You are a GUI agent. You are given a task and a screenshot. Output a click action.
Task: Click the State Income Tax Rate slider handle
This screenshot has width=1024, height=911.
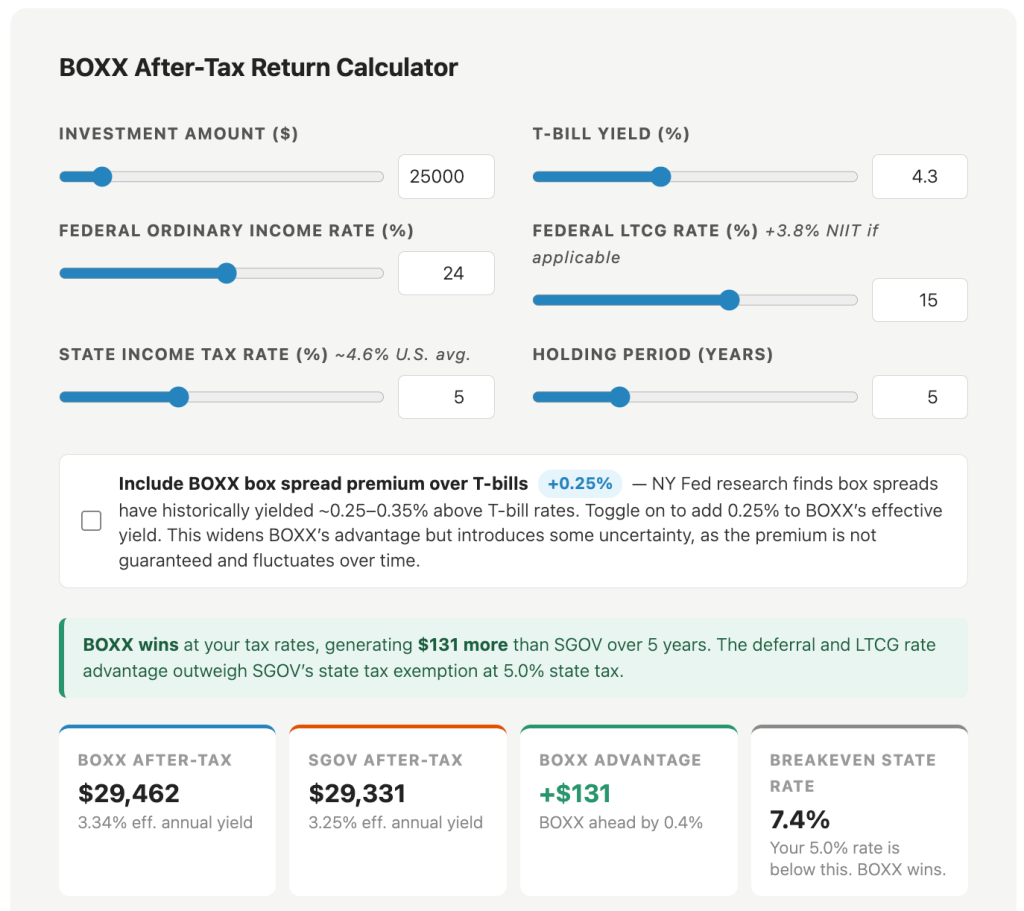(x=179, y=396)
